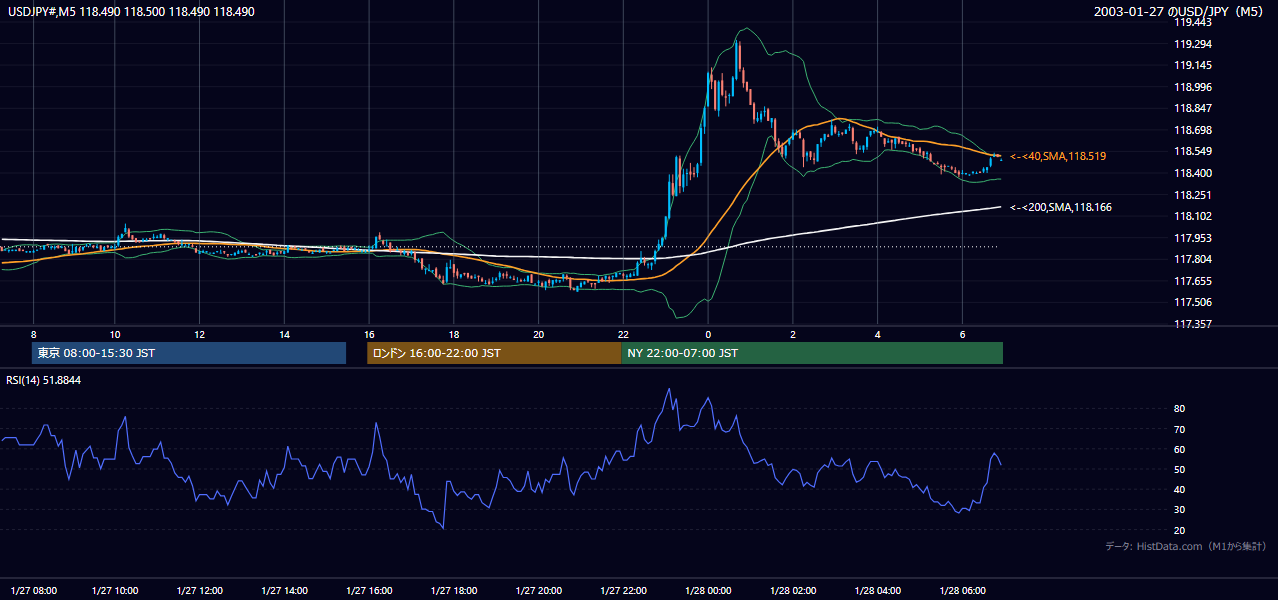Click the RSI(14) 51.8844 indicator label
Viewport: 1278px width, 600px height.
44,380
